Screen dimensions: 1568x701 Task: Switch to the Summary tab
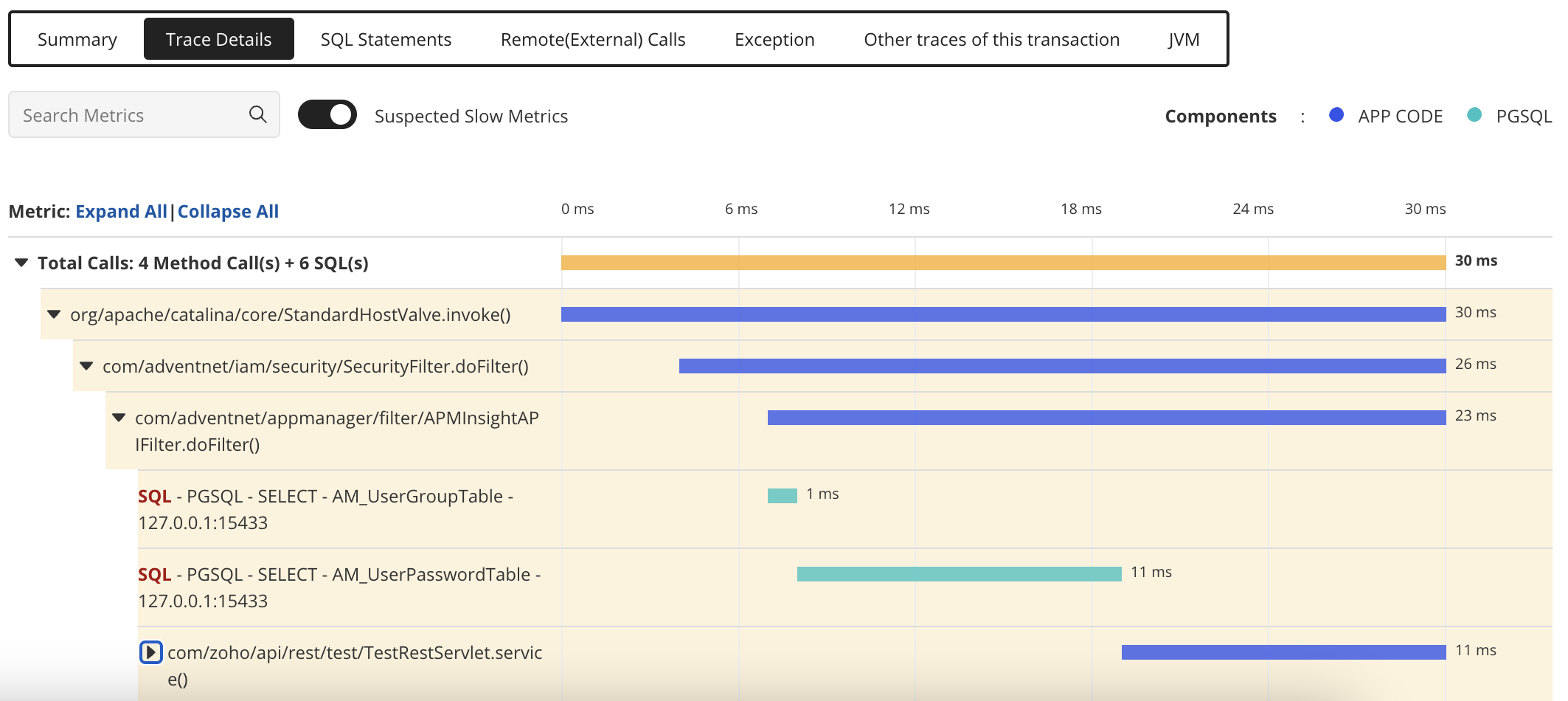[x=77, y=38]
